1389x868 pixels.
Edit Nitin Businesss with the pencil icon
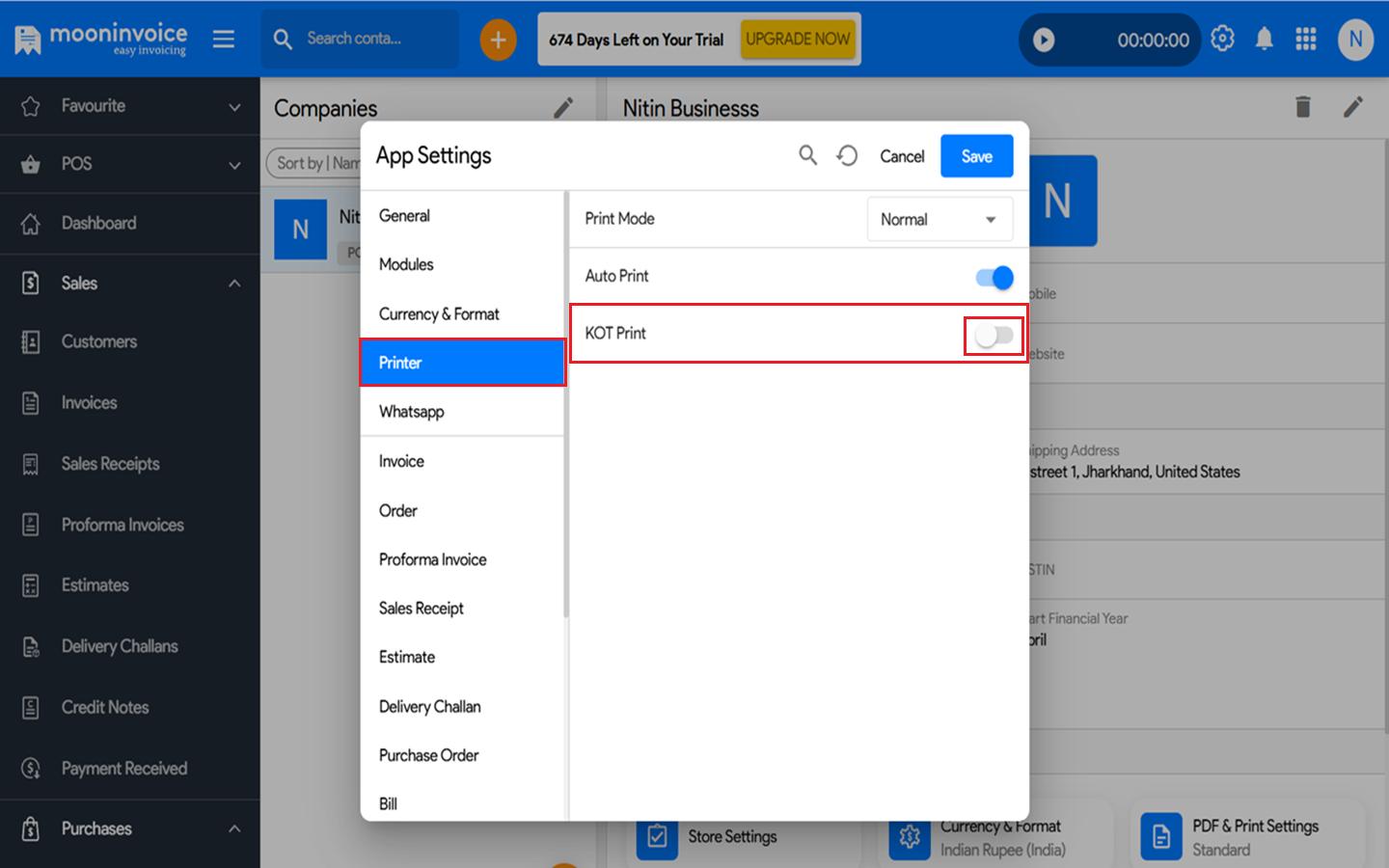[x=1353, y=106]
